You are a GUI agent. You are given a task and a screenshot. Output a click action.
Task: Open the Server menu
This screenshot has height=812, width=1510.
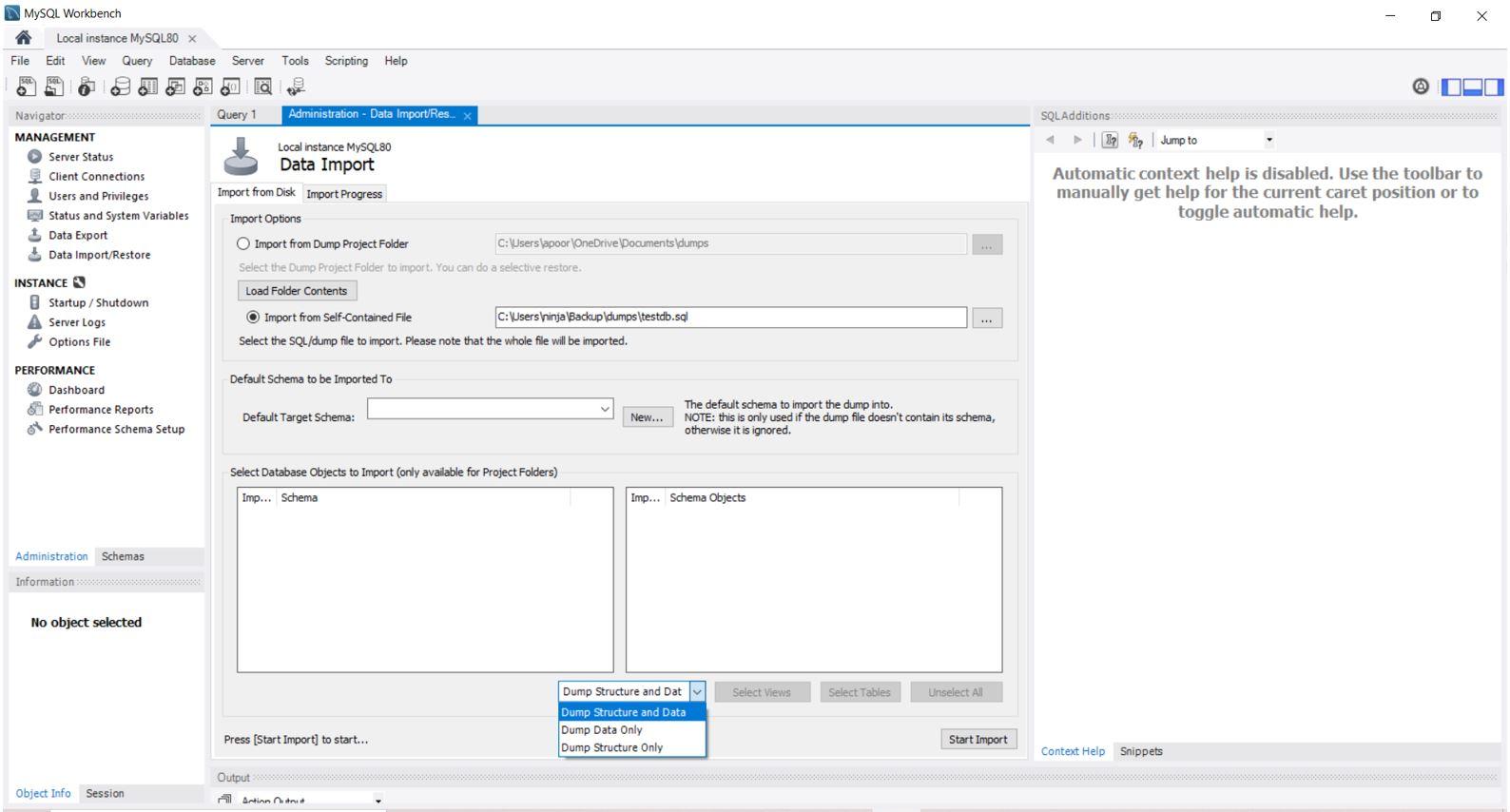[248, 61]
